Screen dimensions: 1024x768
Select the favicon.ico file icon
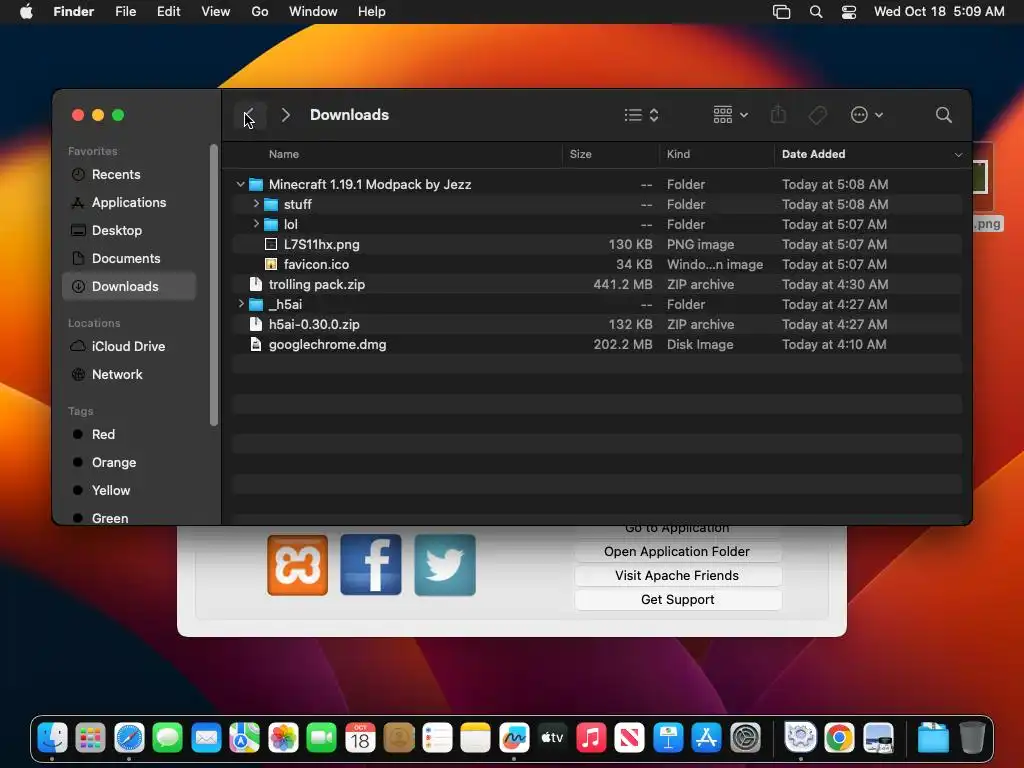tap(270, 264)
